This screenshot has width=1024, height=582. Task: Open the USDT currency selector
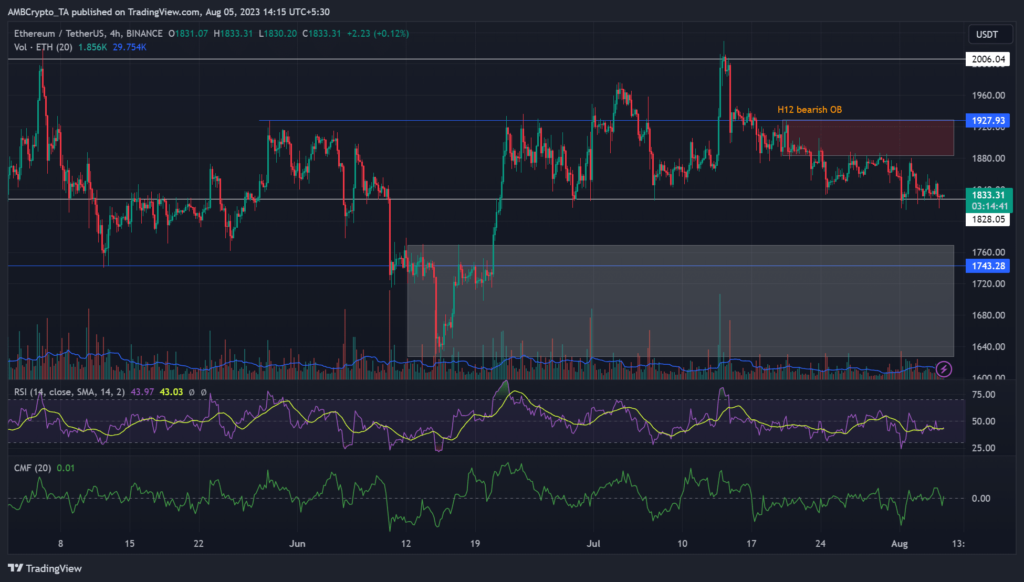[x=988, y=34]
